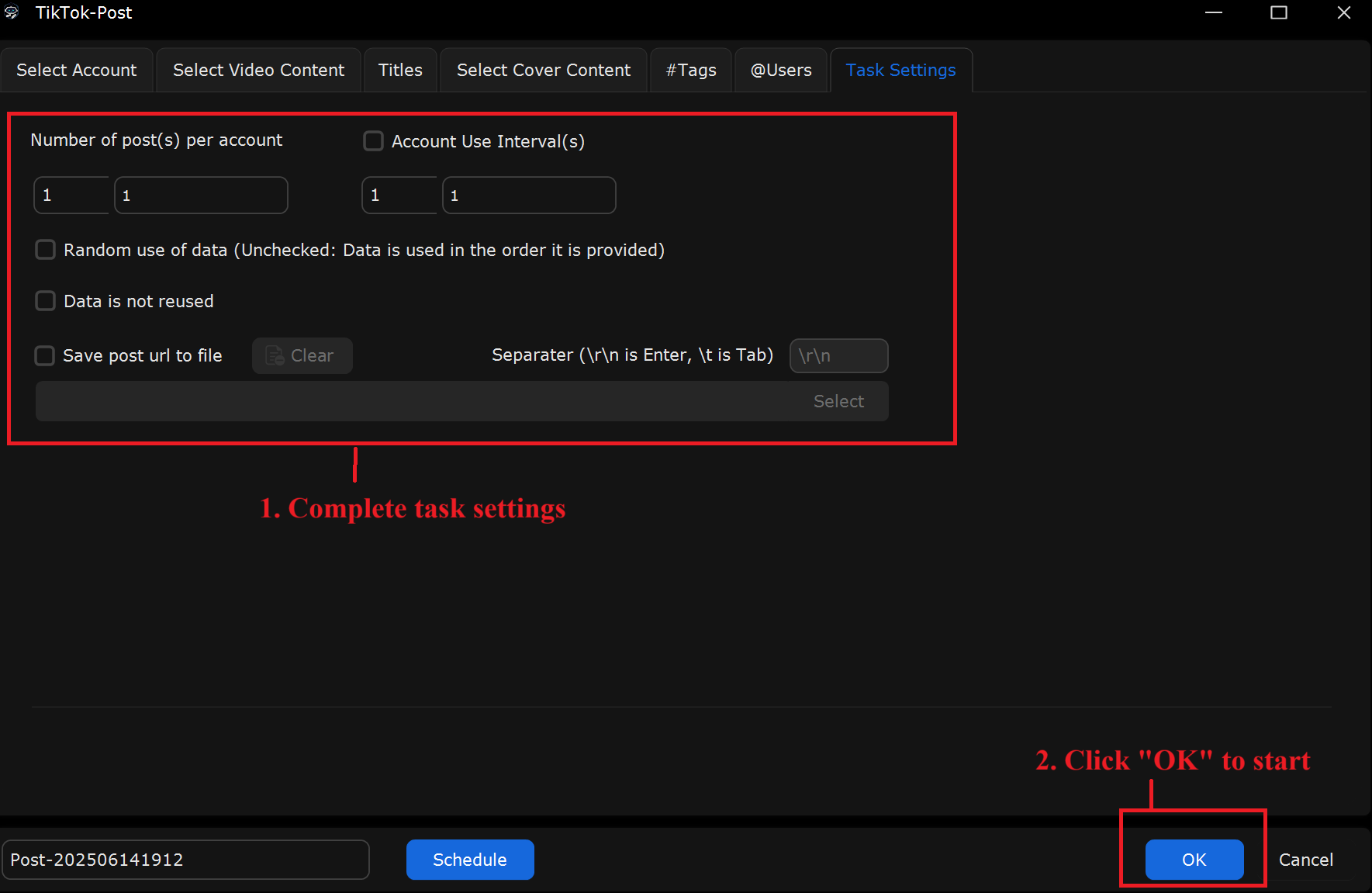Click the Select file button
The height and width of the screenshot is (893, 1372).
point(838,401)
